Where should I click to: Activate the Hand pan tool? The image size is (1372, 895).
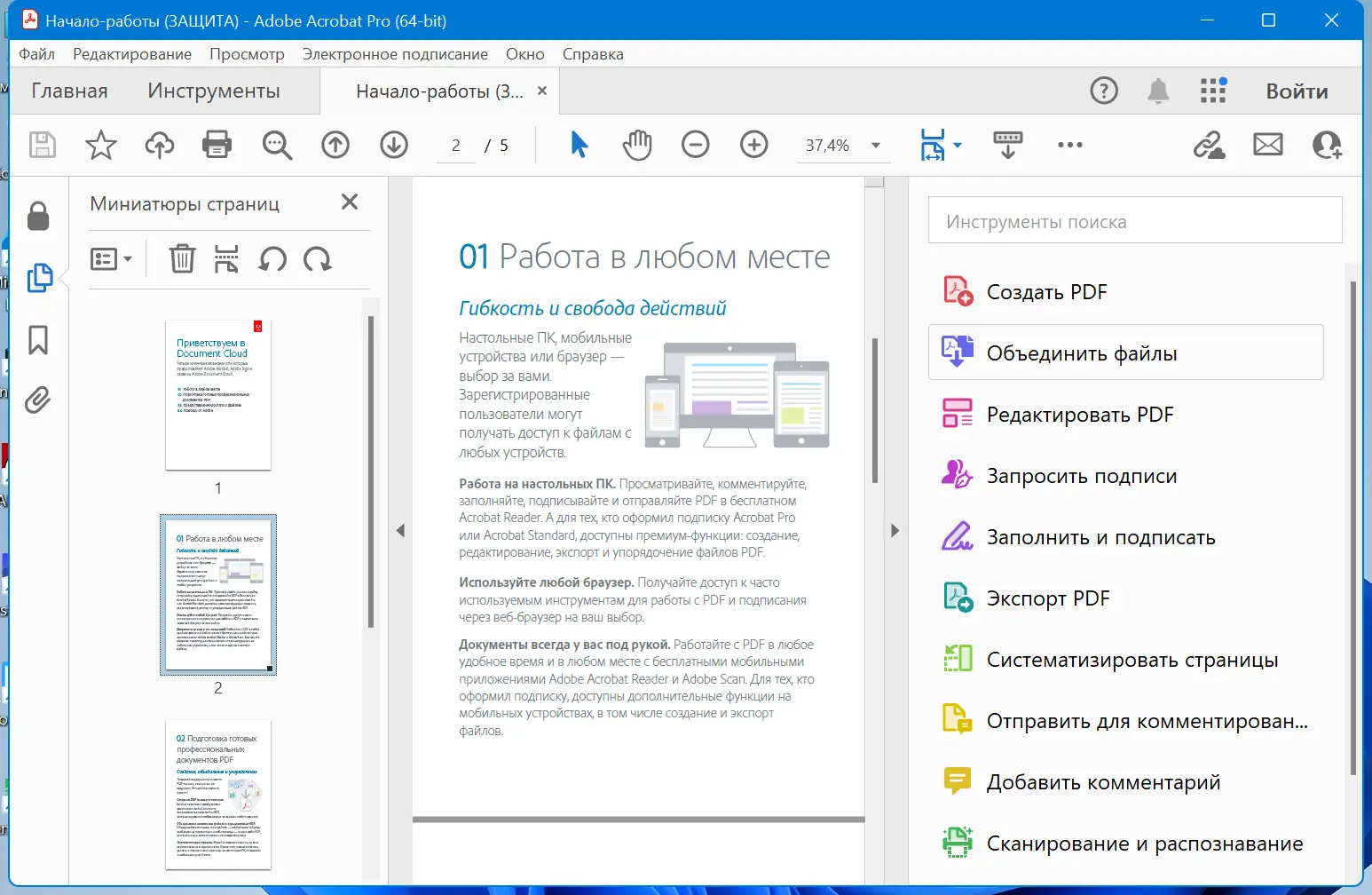pyautogui.click(x=637, y=145)
